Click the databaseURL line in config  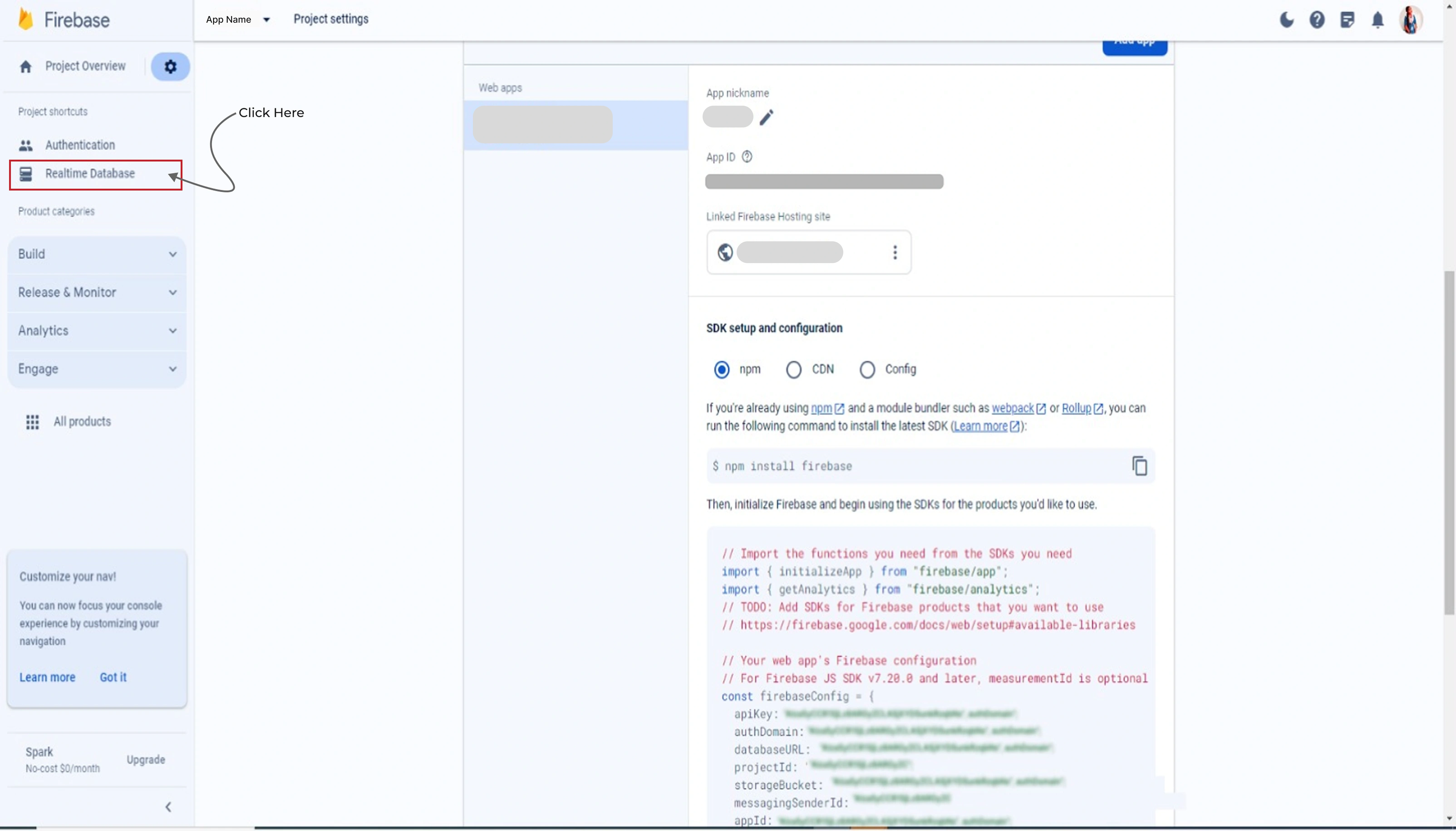pyautogui.click(x=894, y=749)
